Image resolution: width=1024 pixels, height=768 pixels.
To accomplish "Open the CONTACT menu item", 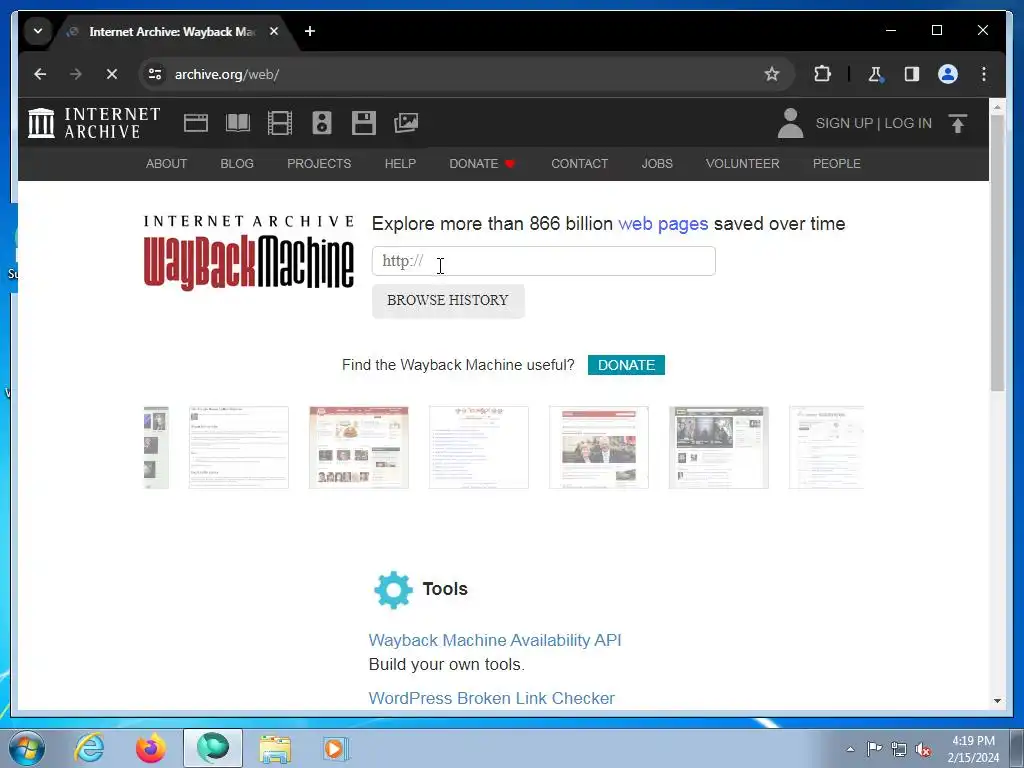I will (579, 164).
